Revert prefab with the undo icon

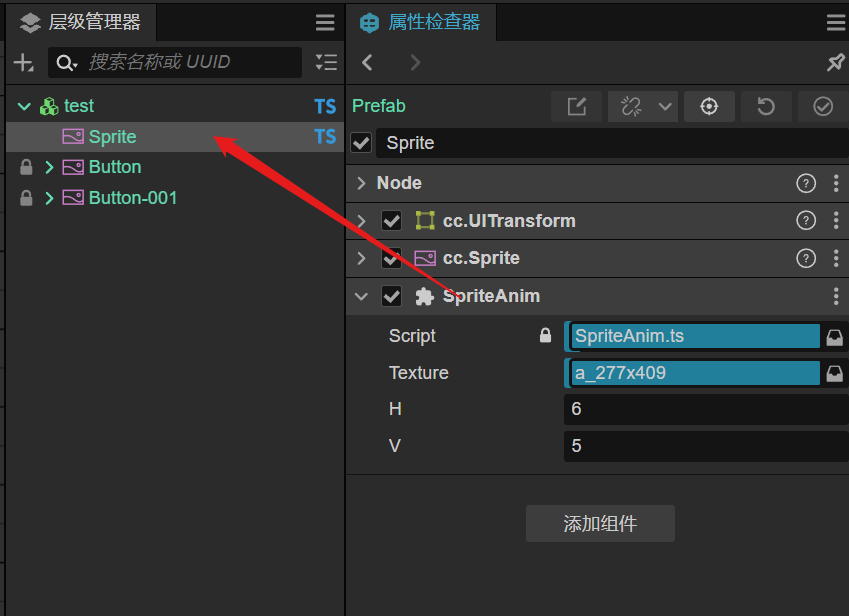pos(766,106)
